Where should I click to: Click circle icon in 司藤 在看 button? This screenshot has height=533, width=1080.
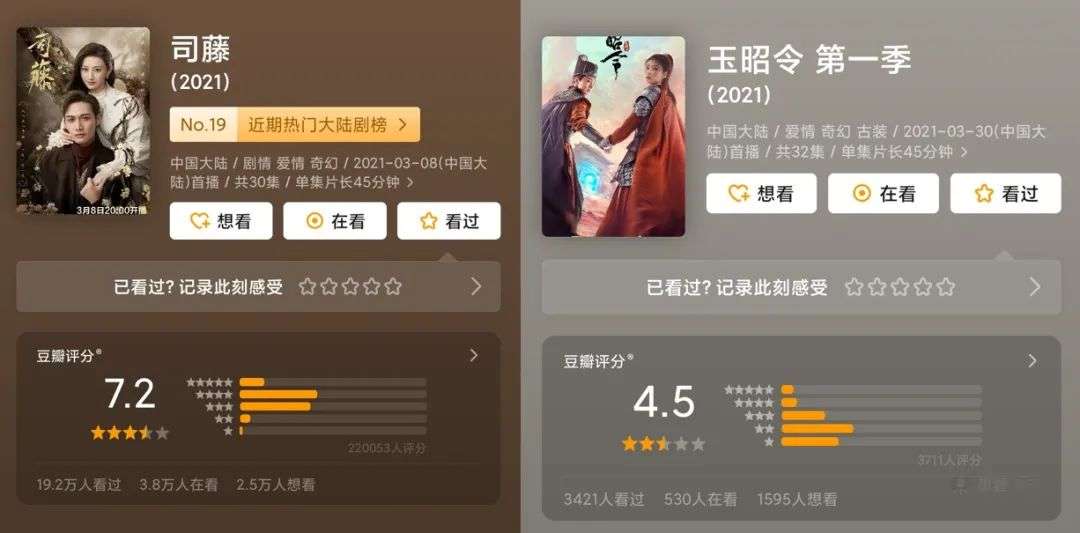click(314, 221)
